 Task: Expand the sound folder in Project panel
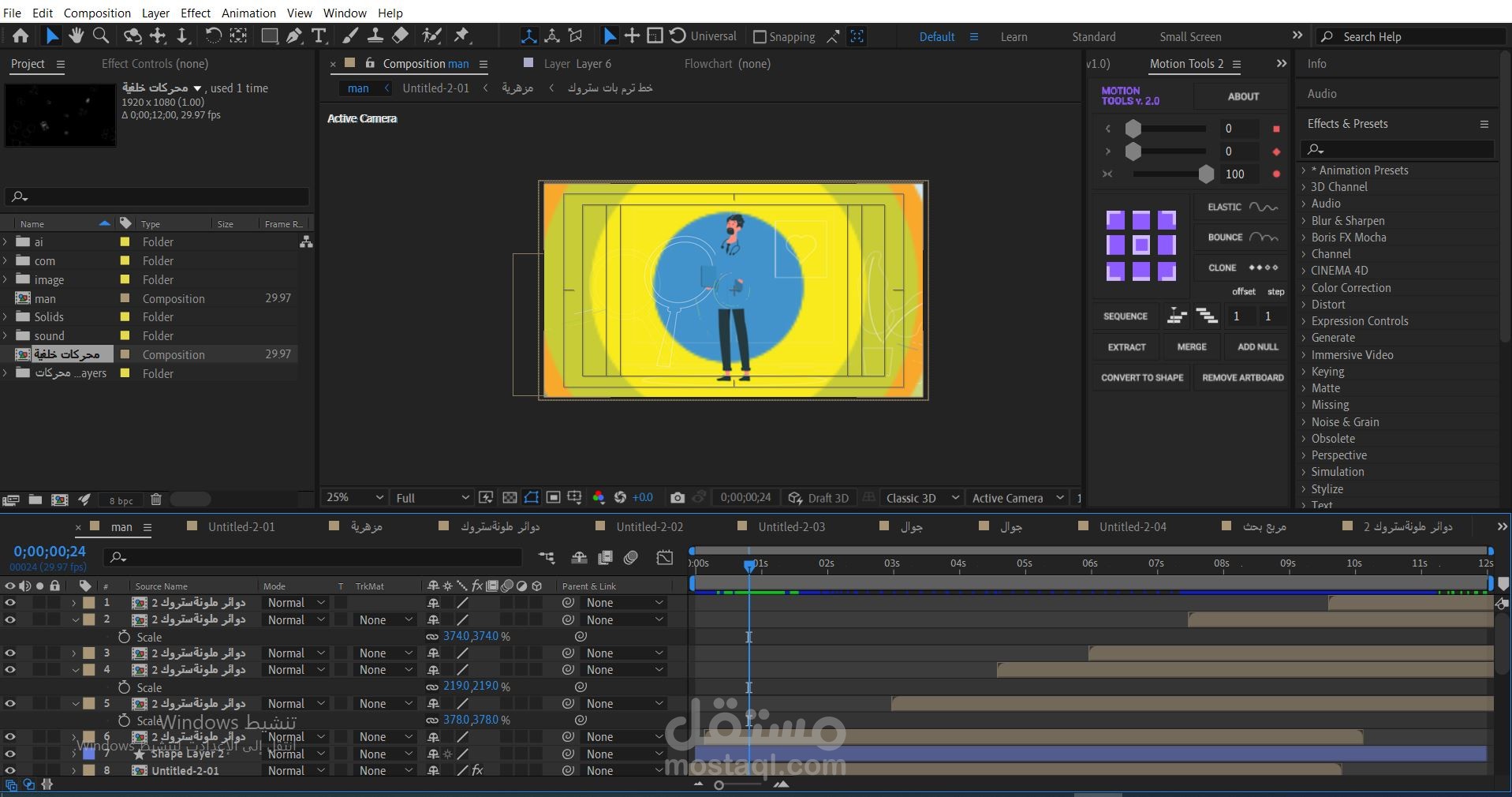click(x=6, y=336)
